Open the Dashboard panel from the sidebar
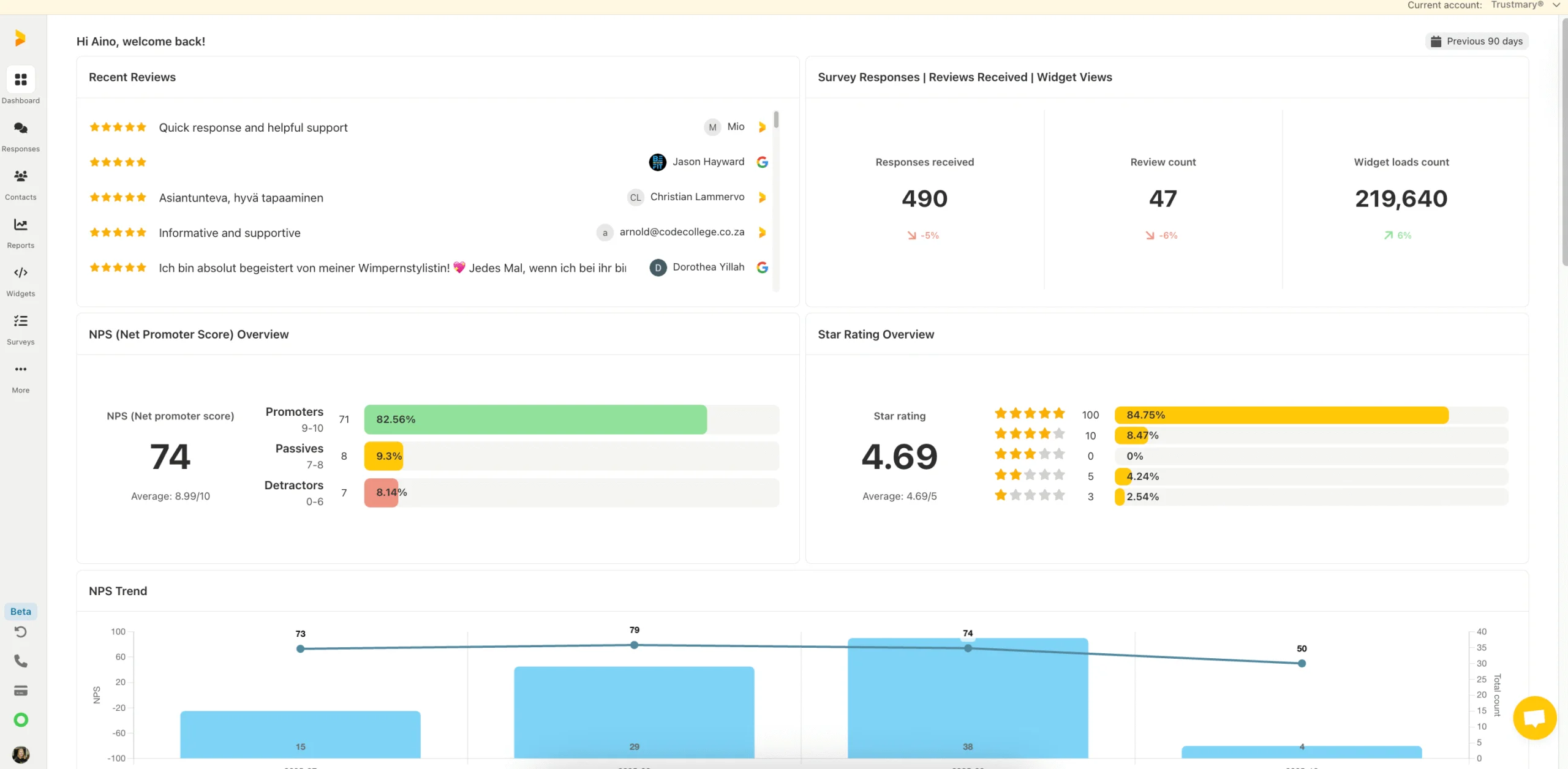Image resolution: width=1568 pixels, height=769 pixels. [20, 84]
